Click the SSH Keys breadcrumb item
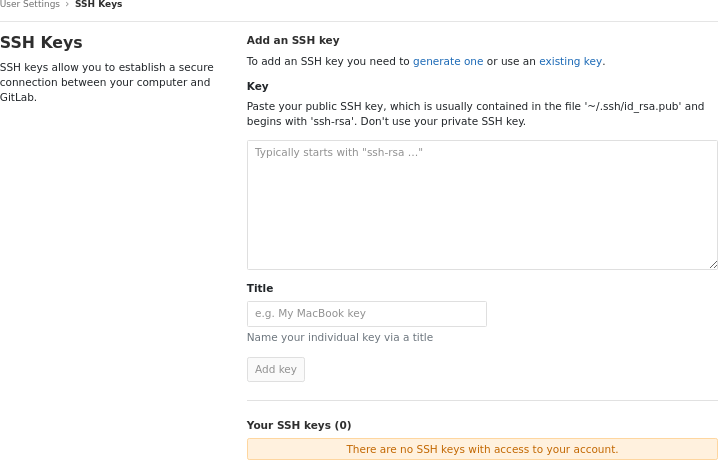 [x=98, y=5]
